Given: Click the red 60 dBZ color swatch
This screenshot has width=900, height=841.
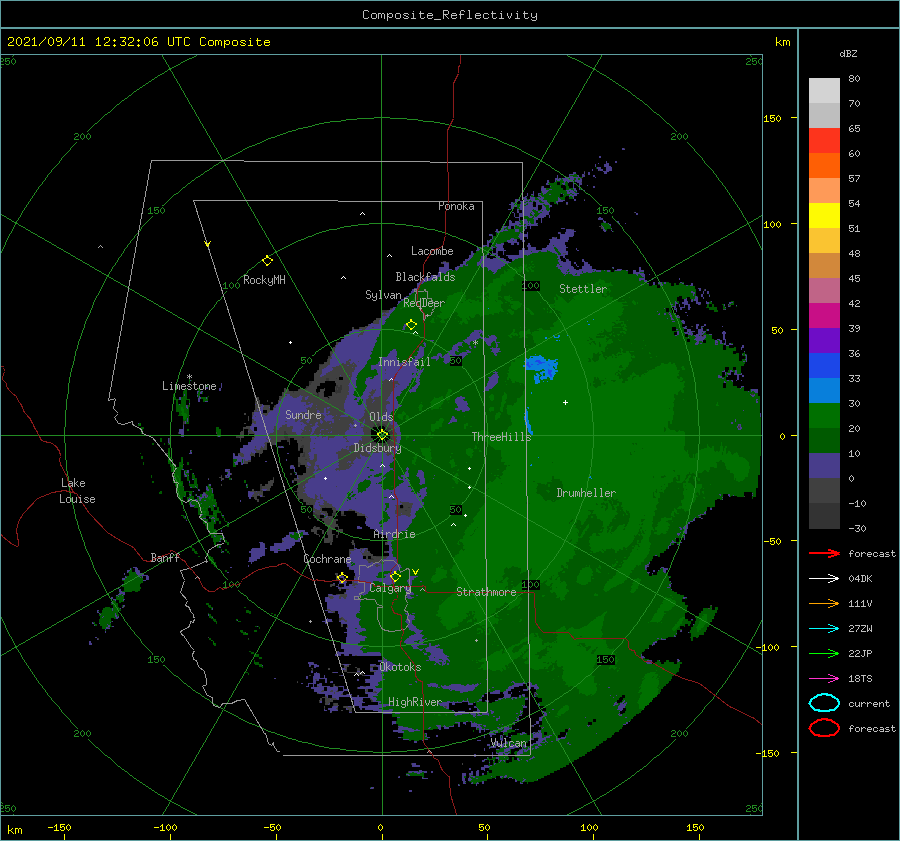Looking at the screenshot, I should pos(824,141).
